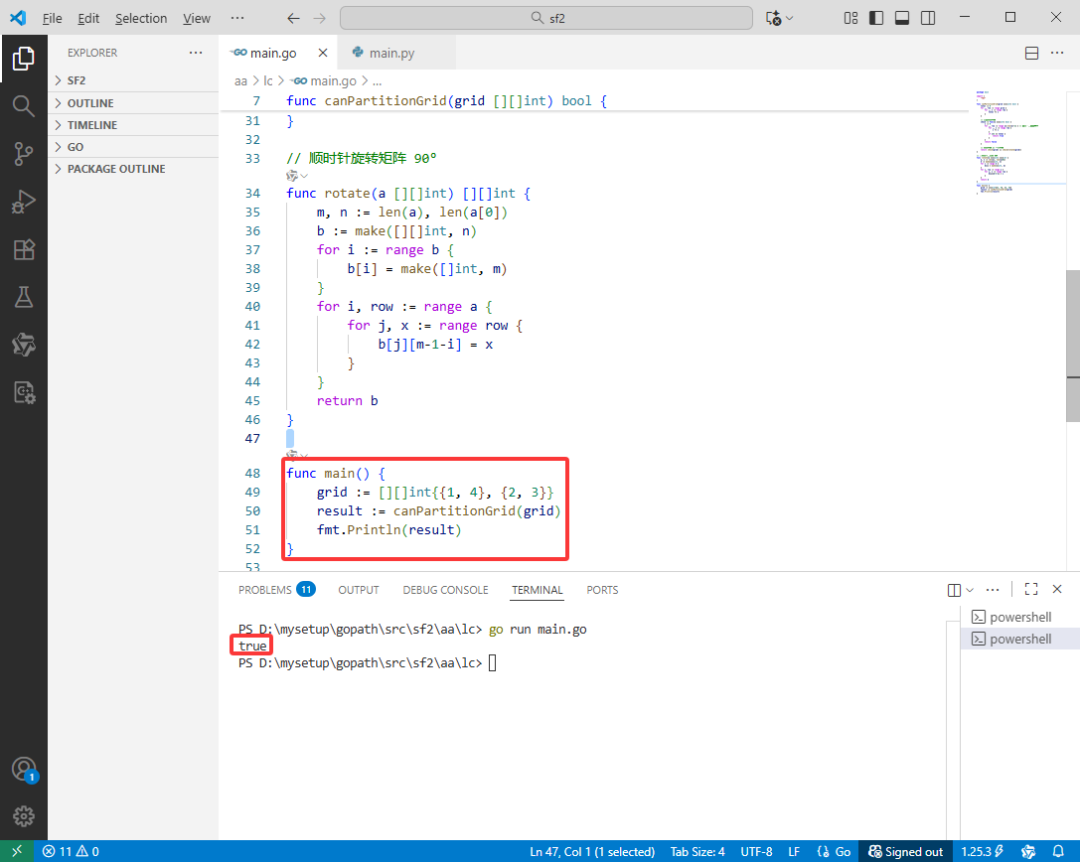Select first powershell terminal in list
1080x862 pixels.
tap(1020, 617)
